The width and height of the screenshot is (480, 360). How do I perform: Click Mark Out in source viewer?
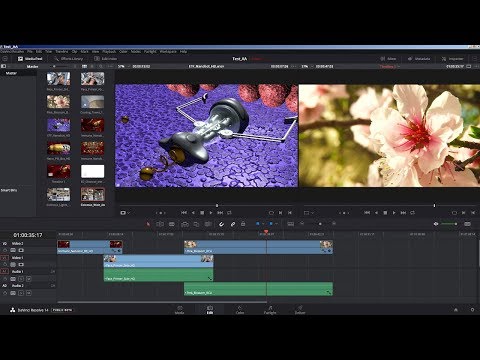click(x=290, y=212)
